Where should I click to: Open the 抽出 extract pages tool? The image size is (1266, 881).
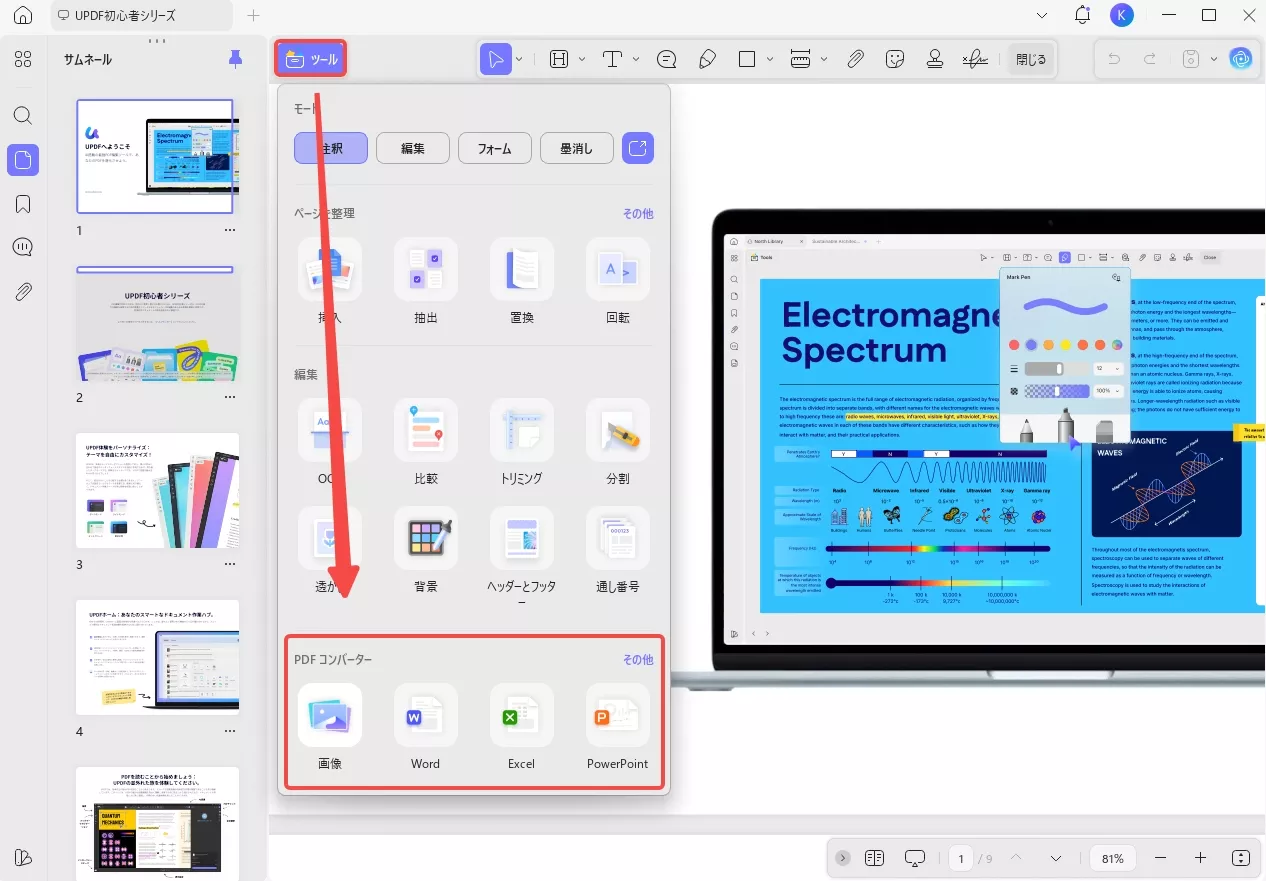pos(426,281)
